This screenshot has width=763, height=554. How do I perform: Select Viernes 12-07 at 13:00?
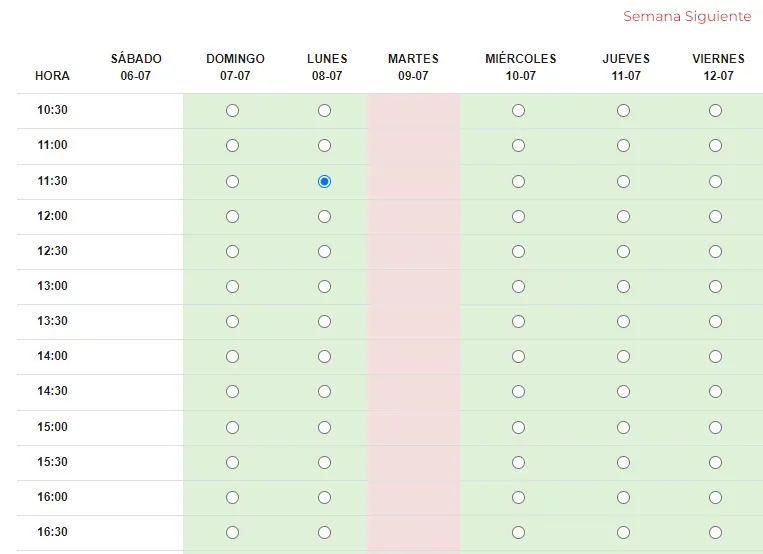click(715, 286)
